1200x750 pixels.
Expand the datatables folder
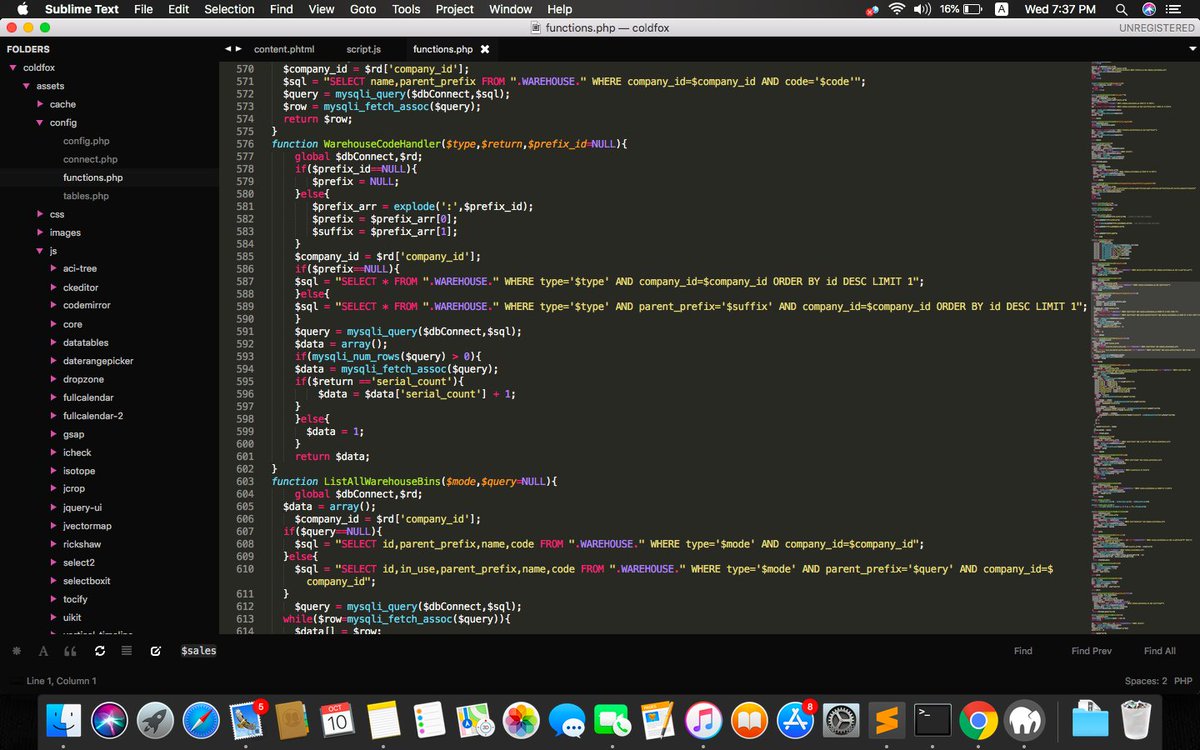pos(53,342)
